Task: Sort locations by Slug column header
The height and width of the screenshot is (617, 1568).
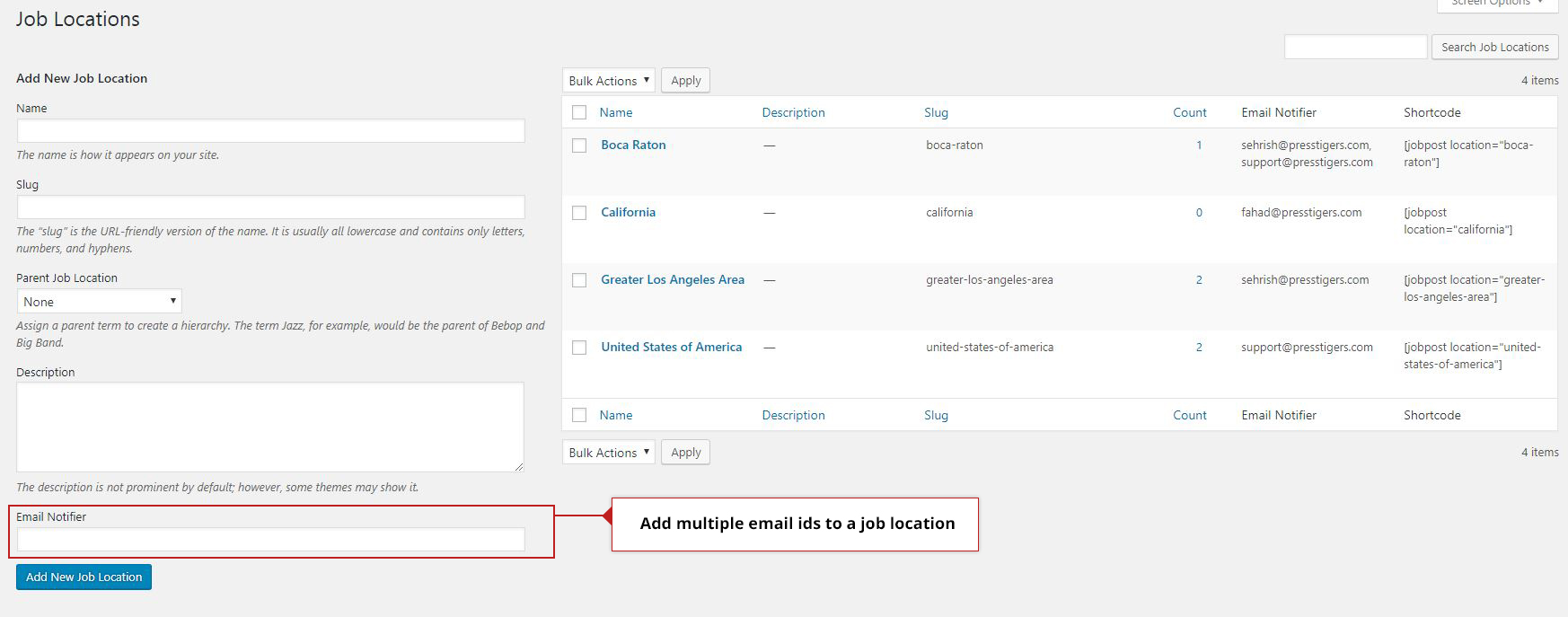Action: [936, 112]
